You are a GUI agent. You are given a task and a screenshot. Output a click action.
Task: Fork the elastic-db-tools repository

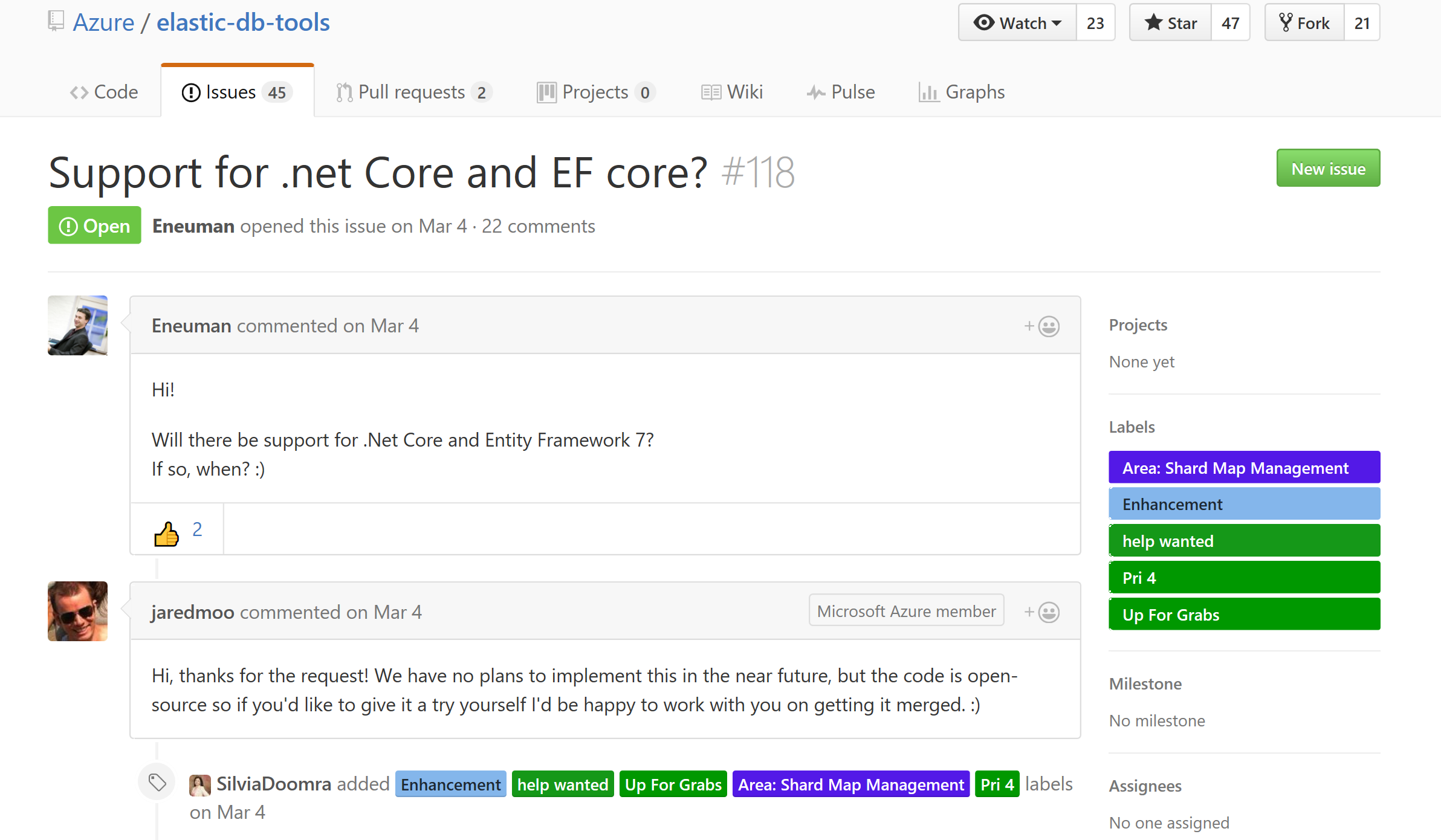(1305, 23)
